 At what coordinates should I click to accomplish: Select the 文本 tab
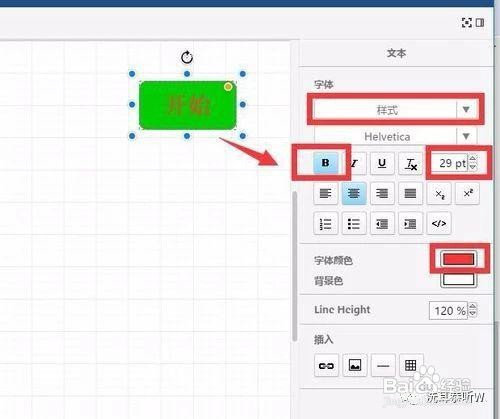[396, 53]
